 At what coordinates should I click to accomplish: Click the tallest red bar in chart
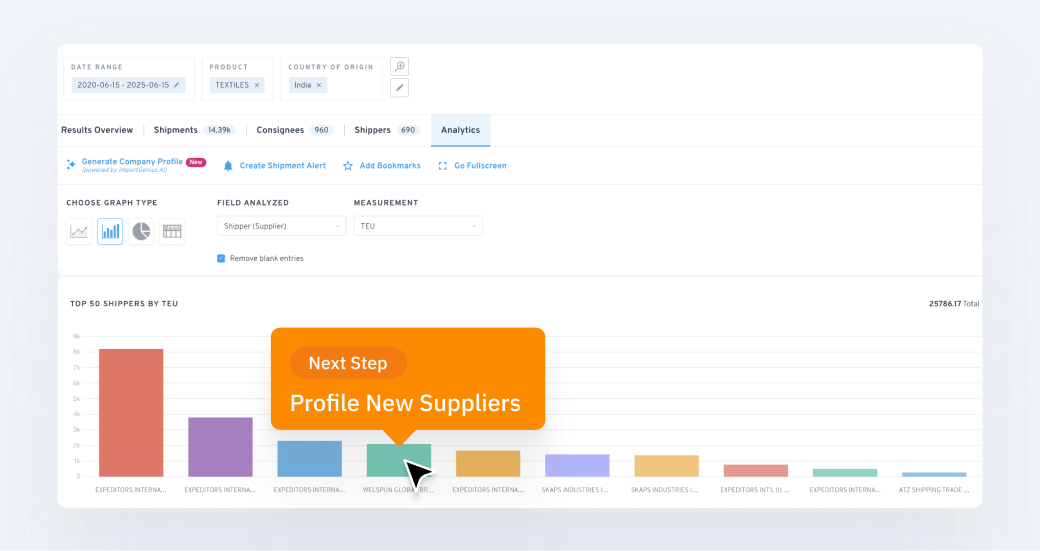[131, 412]
